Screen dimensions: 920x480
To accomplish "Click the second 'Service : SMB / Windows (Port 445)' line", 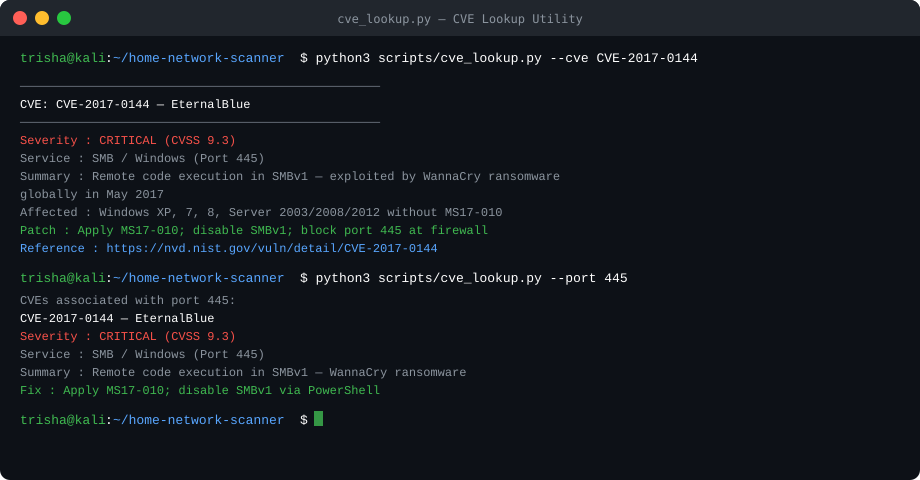I will [142, 354].
